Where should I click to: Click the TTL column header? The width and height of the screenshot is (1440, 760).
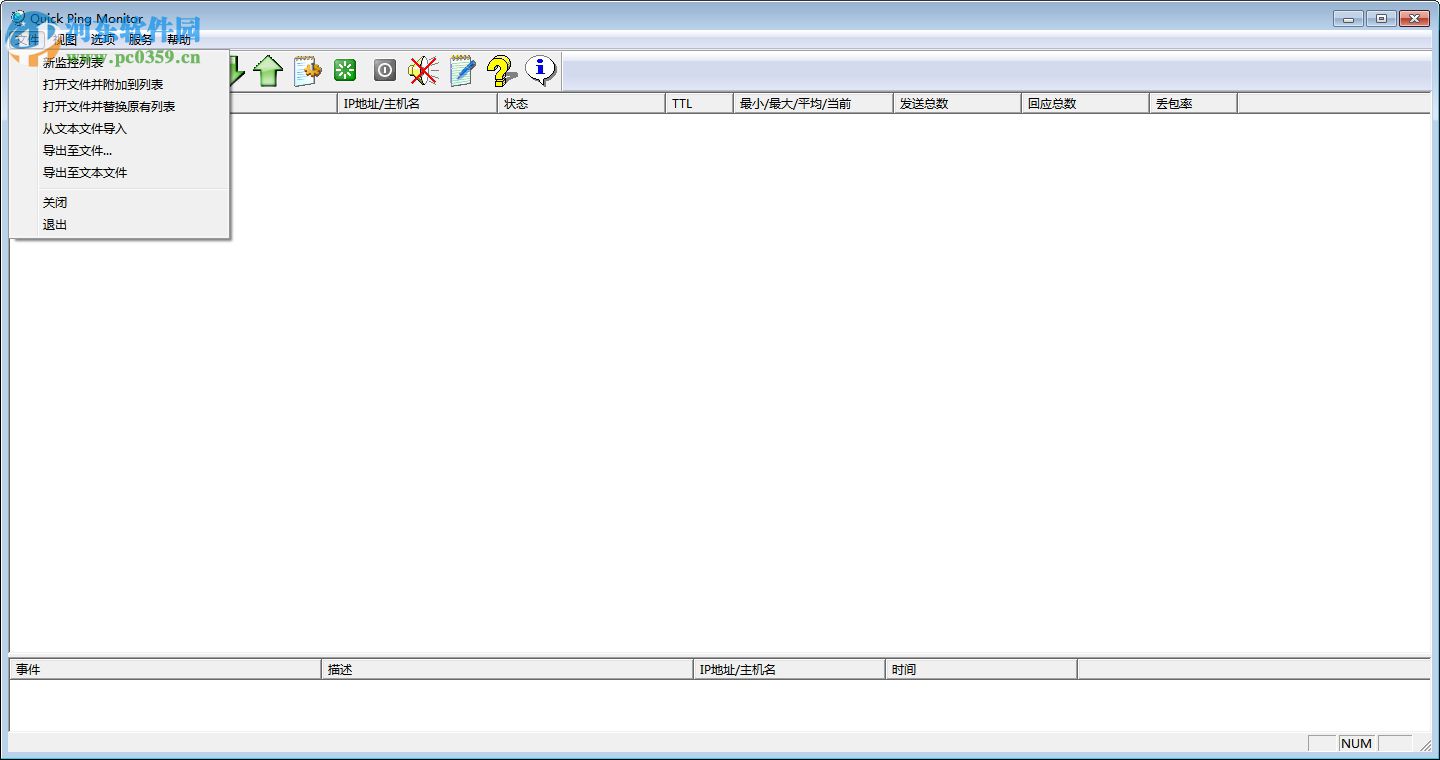698,102
